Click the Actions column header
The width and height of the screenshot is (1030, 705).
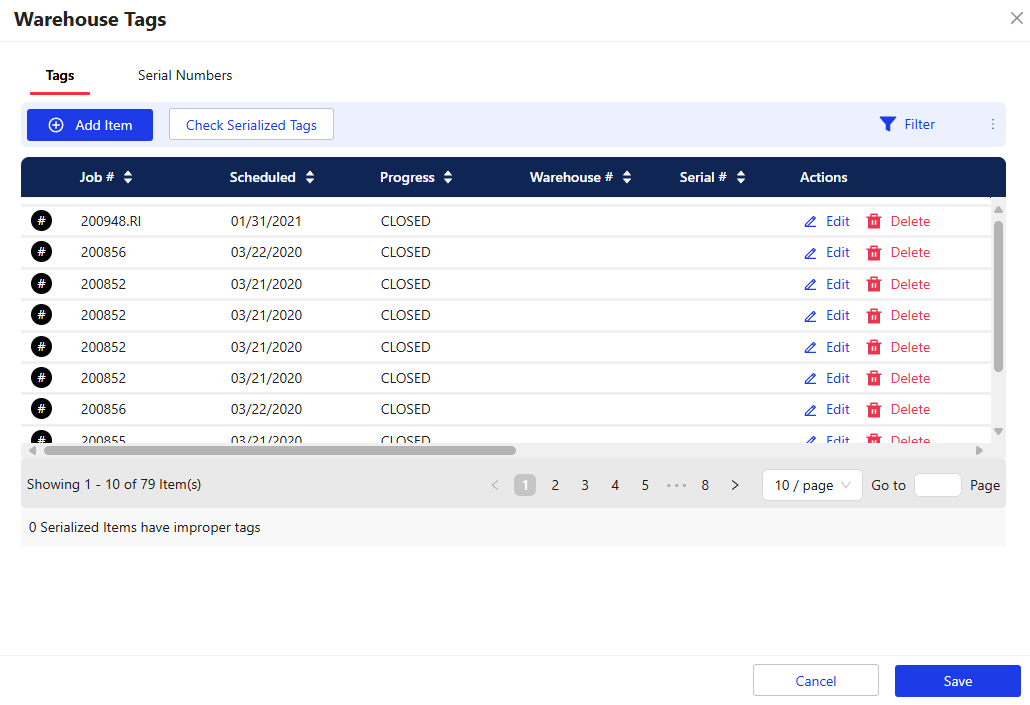coord(823,177)
